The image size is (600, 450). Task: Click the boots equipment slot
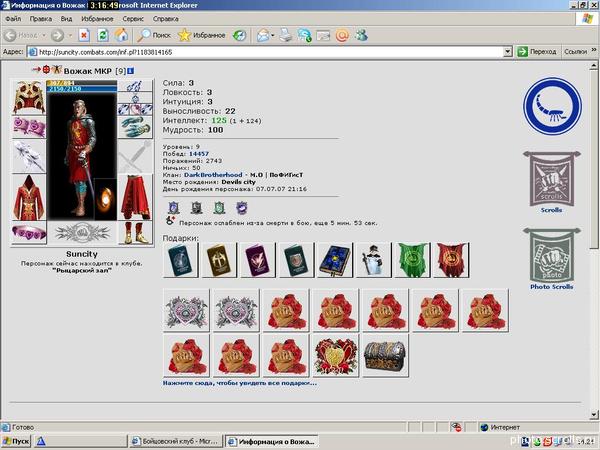135,232
